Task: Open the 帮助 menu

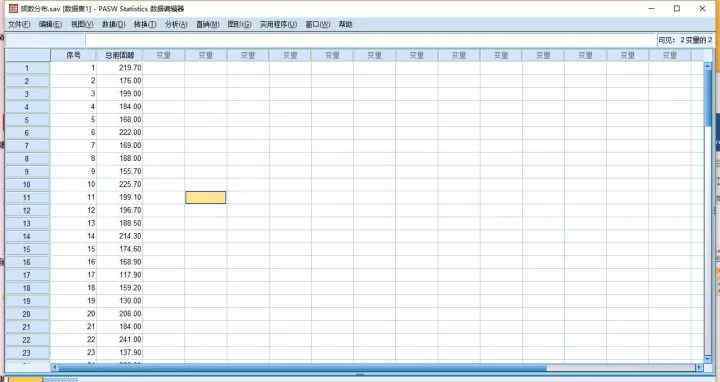Action: tap(345, 24)
